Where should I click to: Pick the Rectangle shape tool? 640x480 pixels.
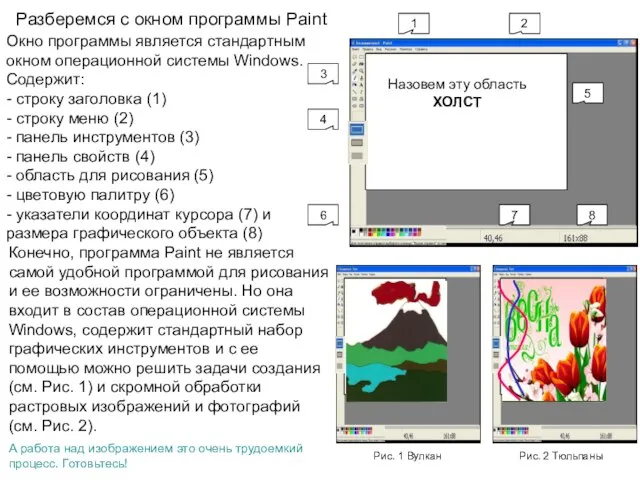[354, 99]
